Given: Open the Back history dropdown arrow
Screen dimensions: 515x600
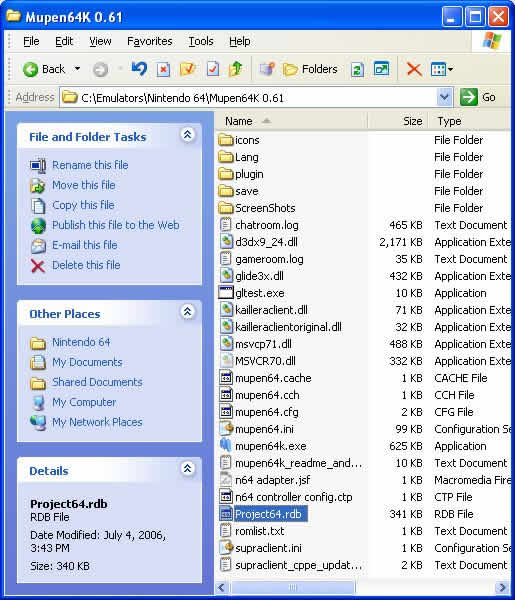Looking at the screenshot, I should [77, 69].
